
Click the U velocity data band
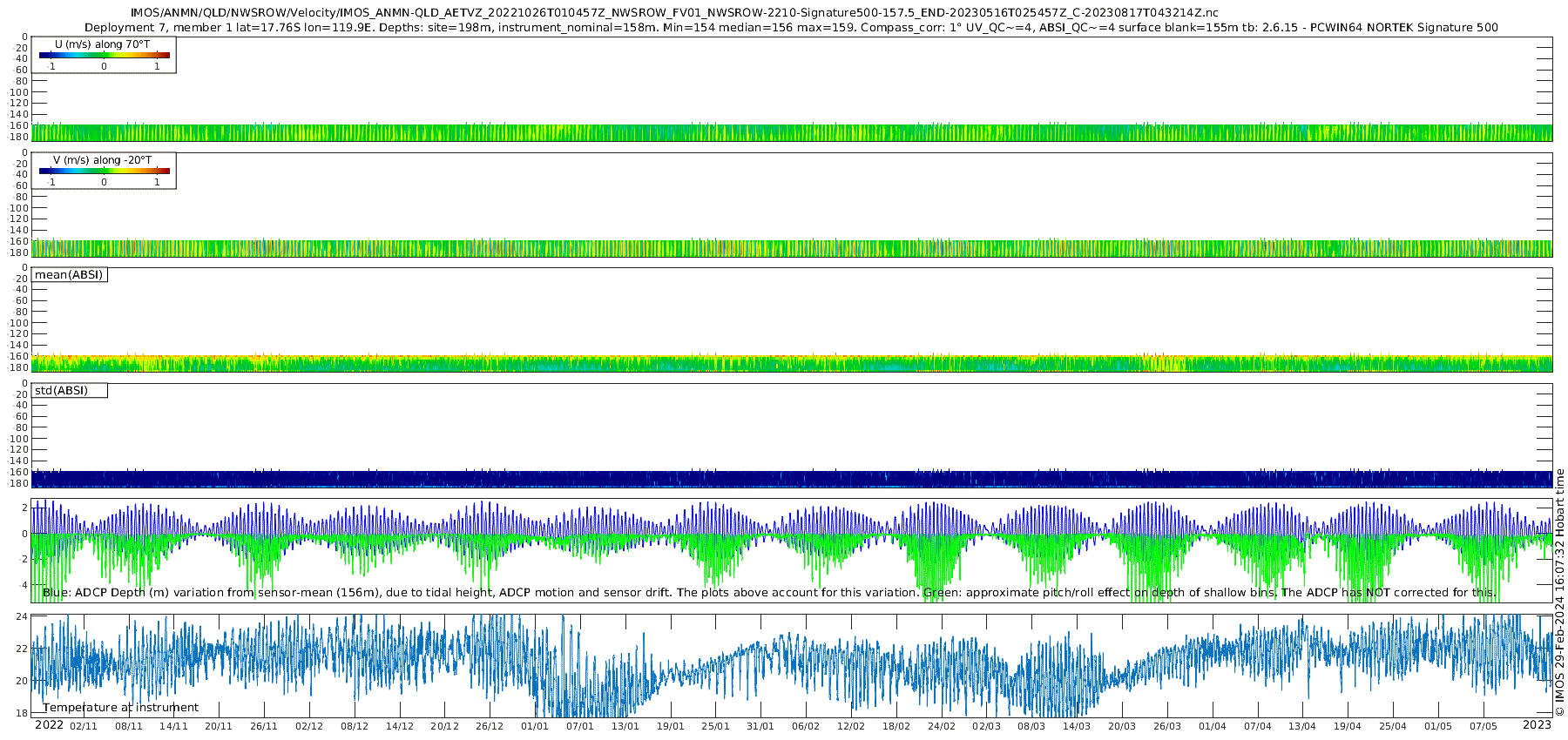(792, 132)
